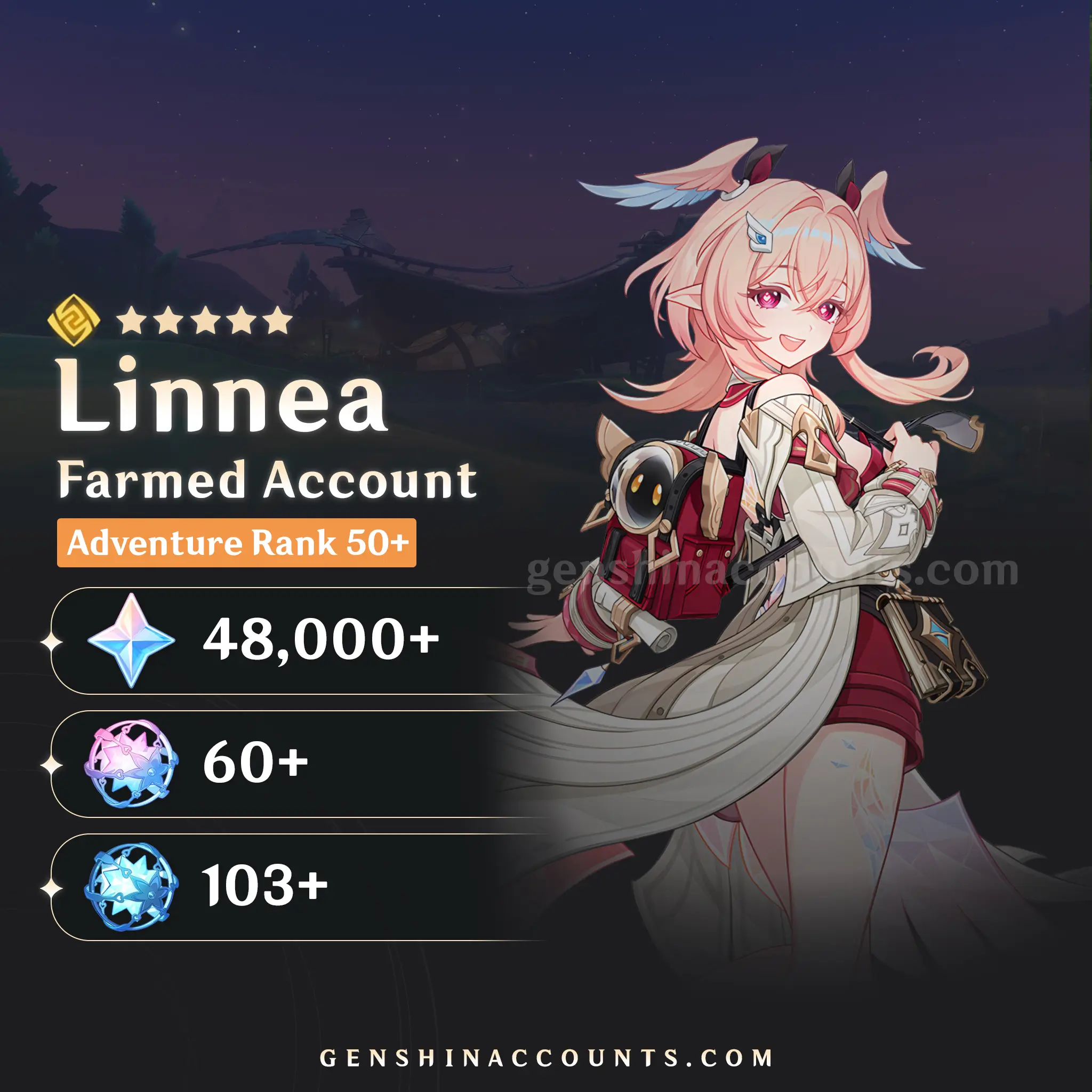1092x1092 pixels.
Task: Click the first of the five rarity stars
Action: tap(133, 320)
